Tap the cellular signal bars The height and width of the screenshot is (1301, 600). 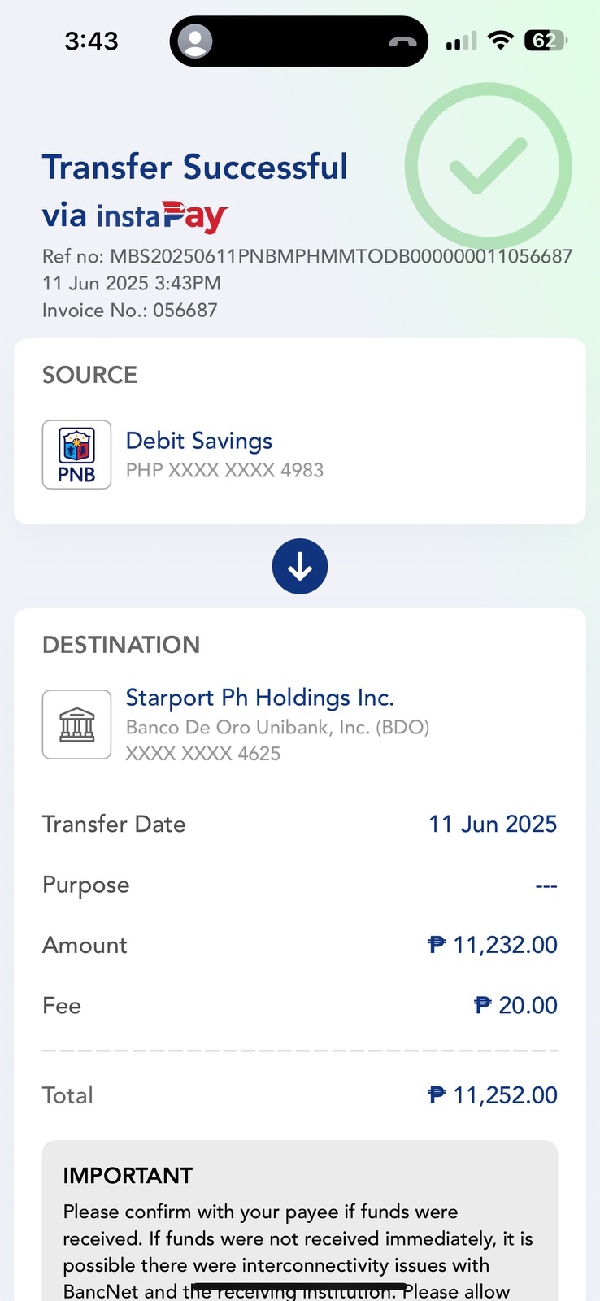coord(461,42)
